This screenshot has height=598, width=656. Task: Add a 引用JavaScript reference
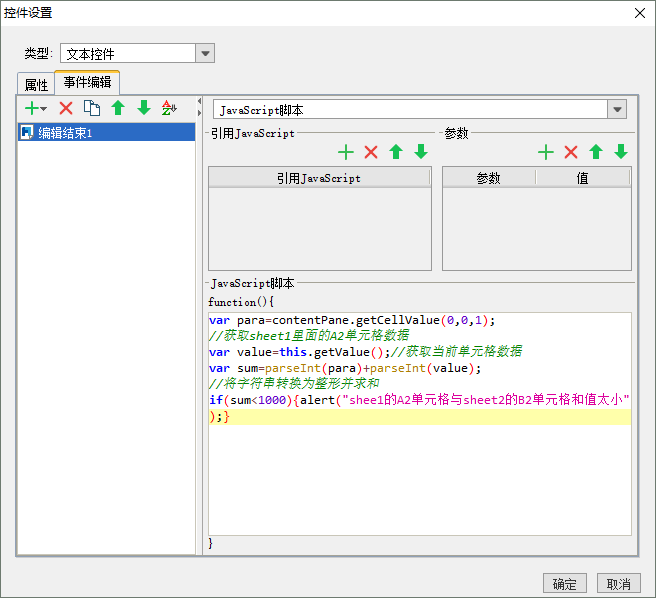346,152
